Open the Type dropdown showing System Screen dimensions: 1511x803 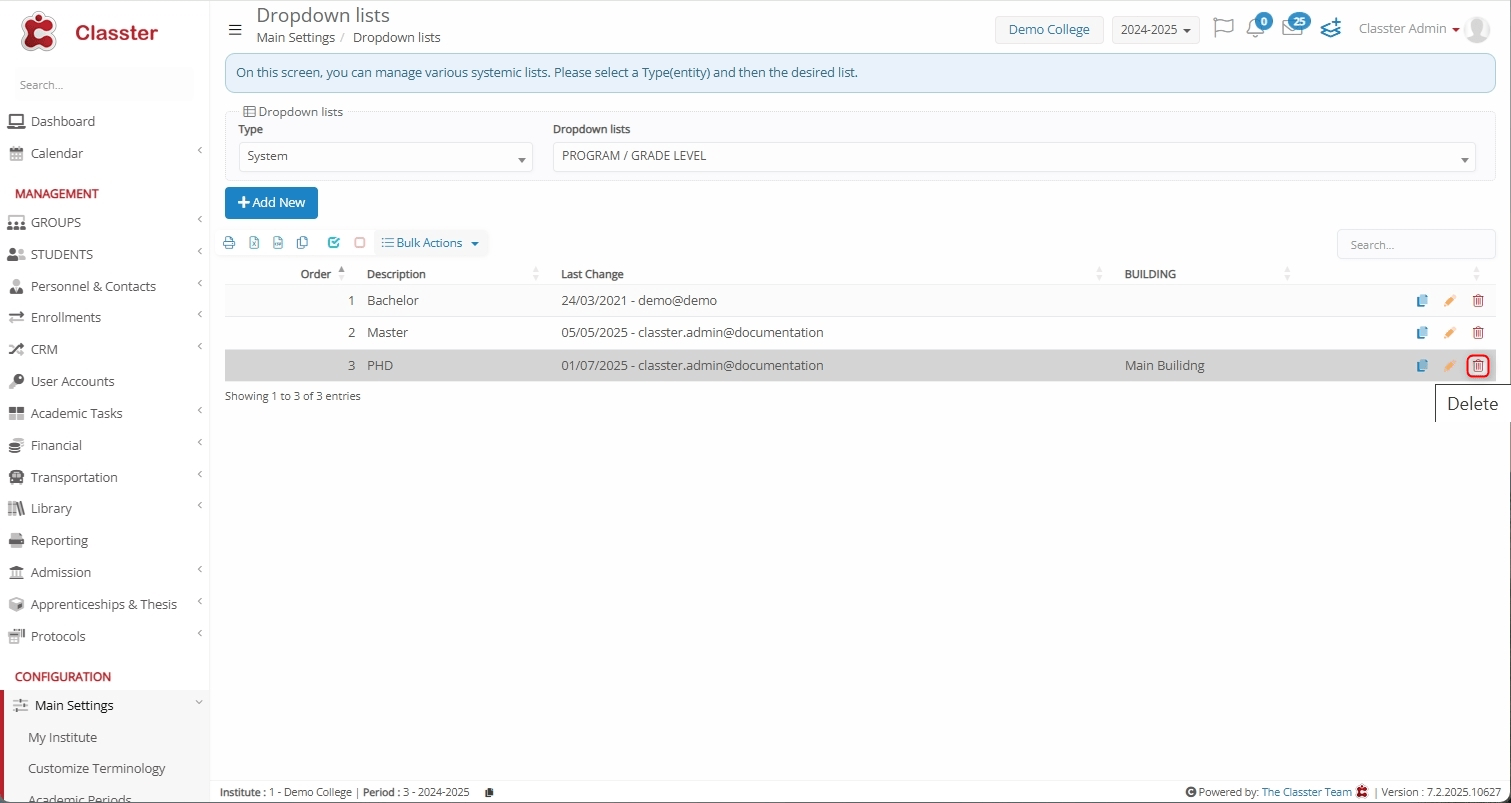385,157
